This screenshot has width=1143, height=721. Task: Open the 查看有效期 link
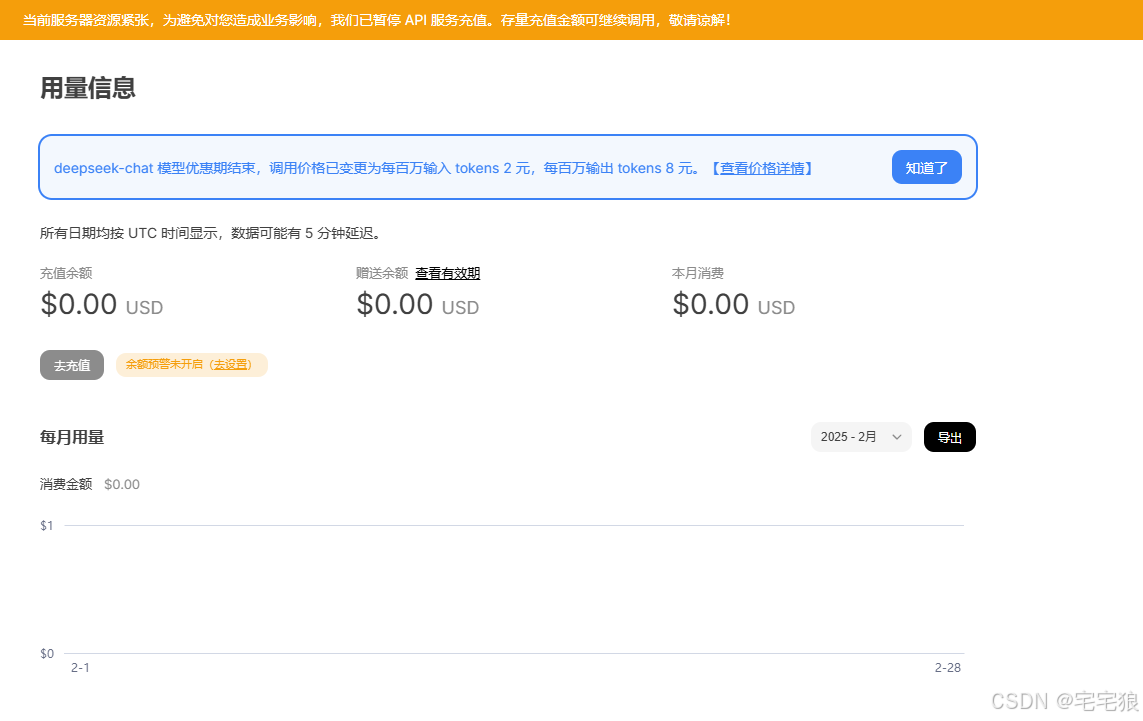[448, 273]
